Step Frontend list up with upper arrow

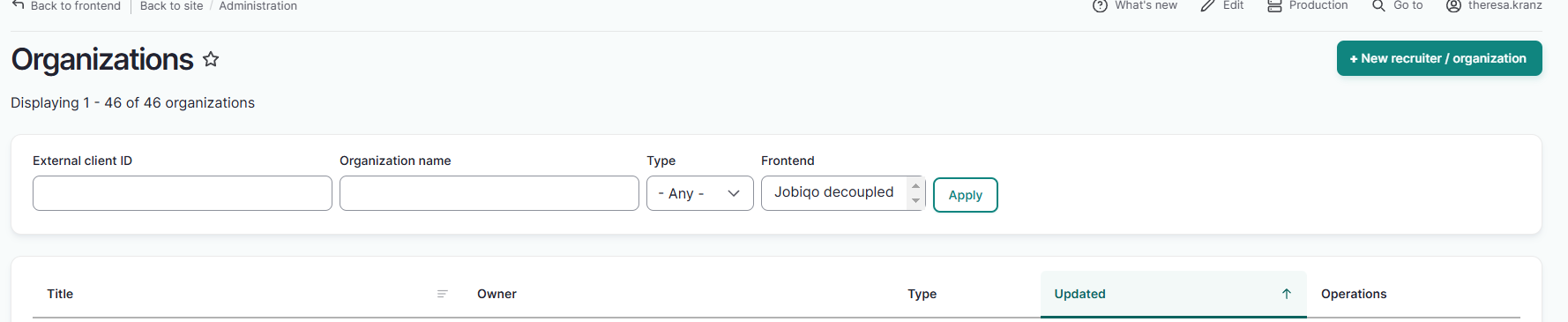coord(915,185)
